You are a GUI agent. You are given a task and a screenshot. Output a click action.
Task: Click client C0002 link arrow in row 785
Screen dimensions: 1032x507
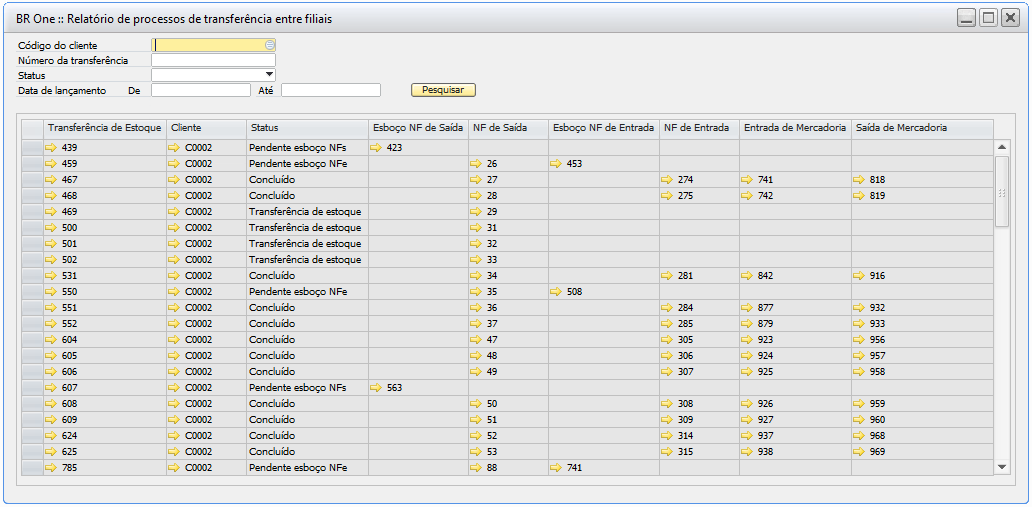click(x=174, y=468)
